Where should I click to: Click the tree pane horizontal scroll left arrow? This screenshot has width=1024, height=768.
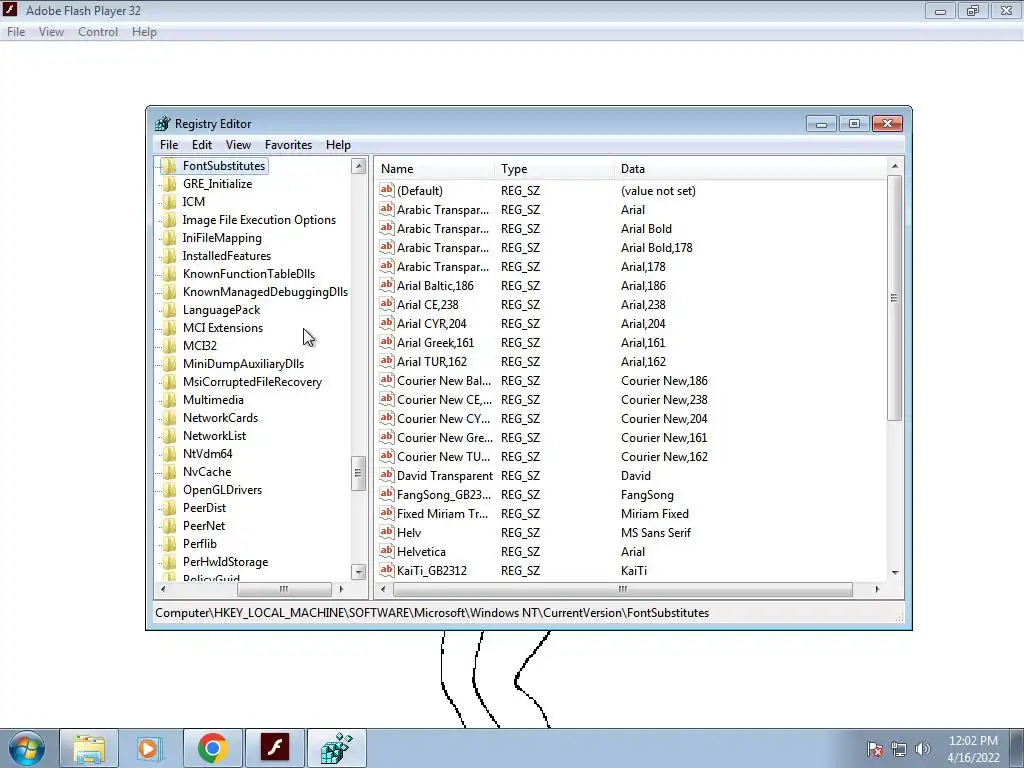[x=163, y=589]
